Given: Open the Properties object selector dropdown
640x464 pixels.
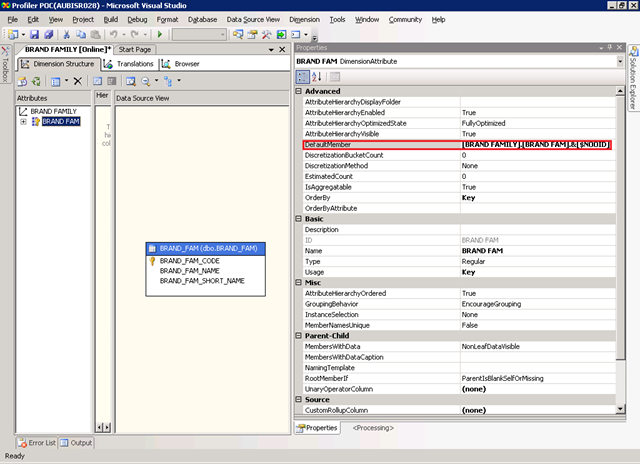Looking at the screenshot, I should (620, 62).
